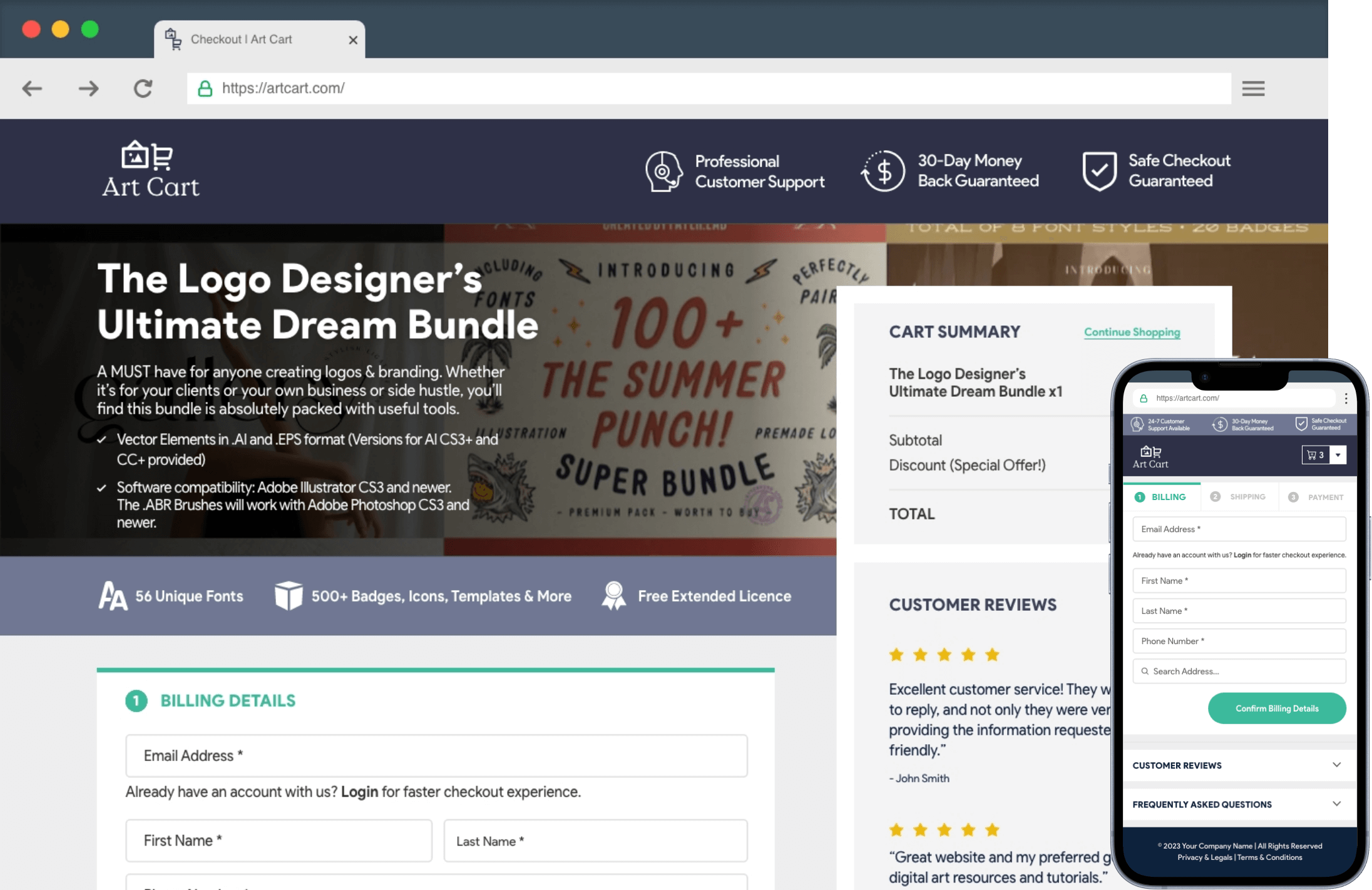Click the green padlock in the desktop address bar
Viewport: 1372px width, 890px height.
[205, 88]
